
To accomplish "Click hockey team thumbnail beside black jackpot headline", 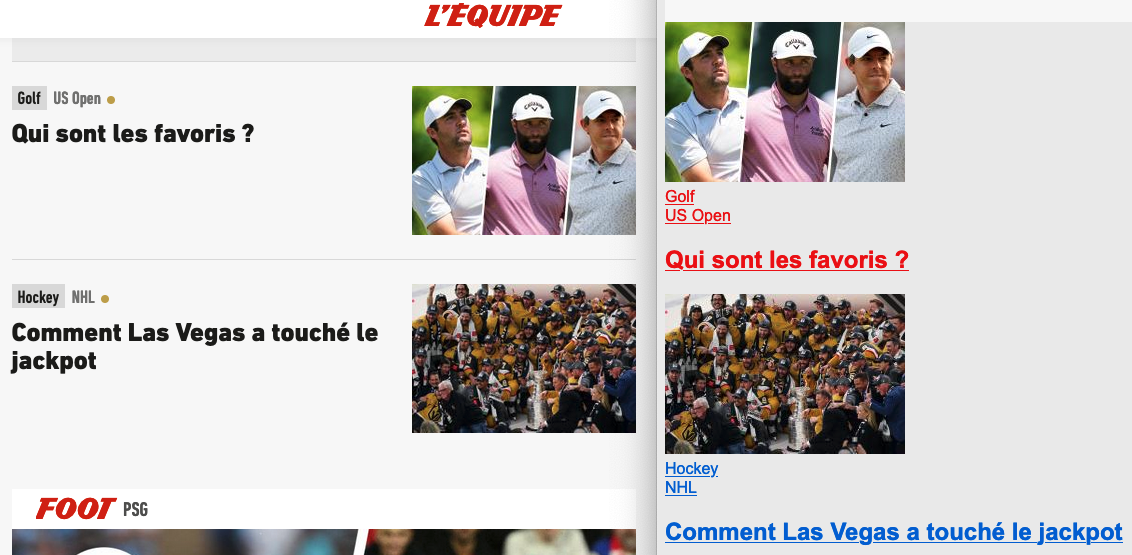I will [x=523, y=359].
